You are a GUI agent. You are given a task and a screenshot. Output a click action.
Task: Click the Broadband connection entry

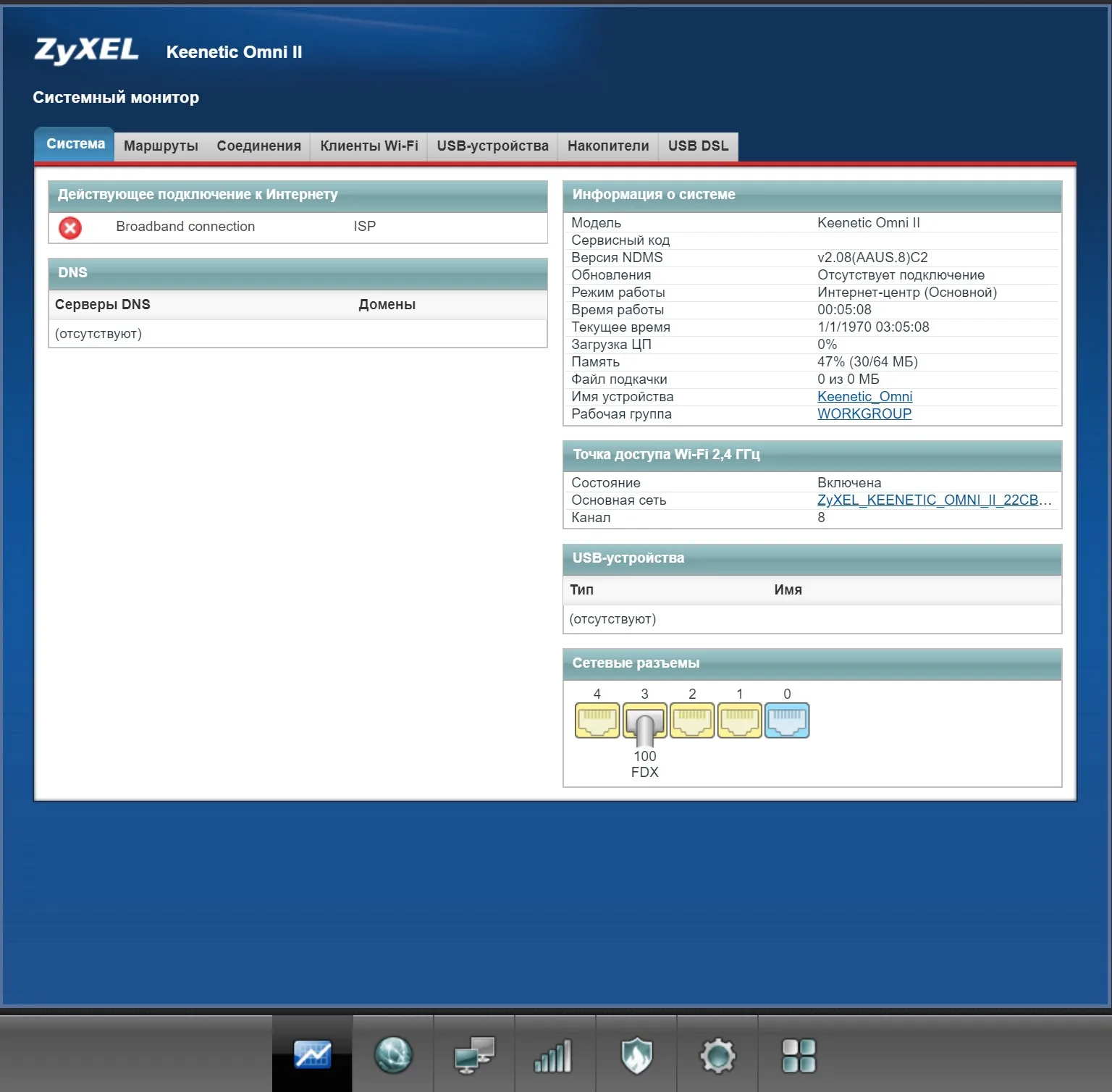185,227
